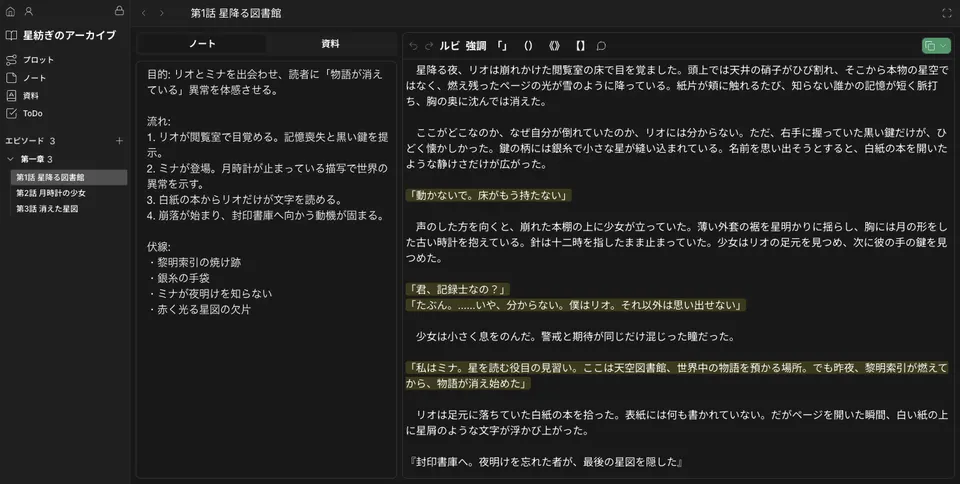Click the green copy button
This screenshot has width=960, height=484.
[x=930, y=46]
